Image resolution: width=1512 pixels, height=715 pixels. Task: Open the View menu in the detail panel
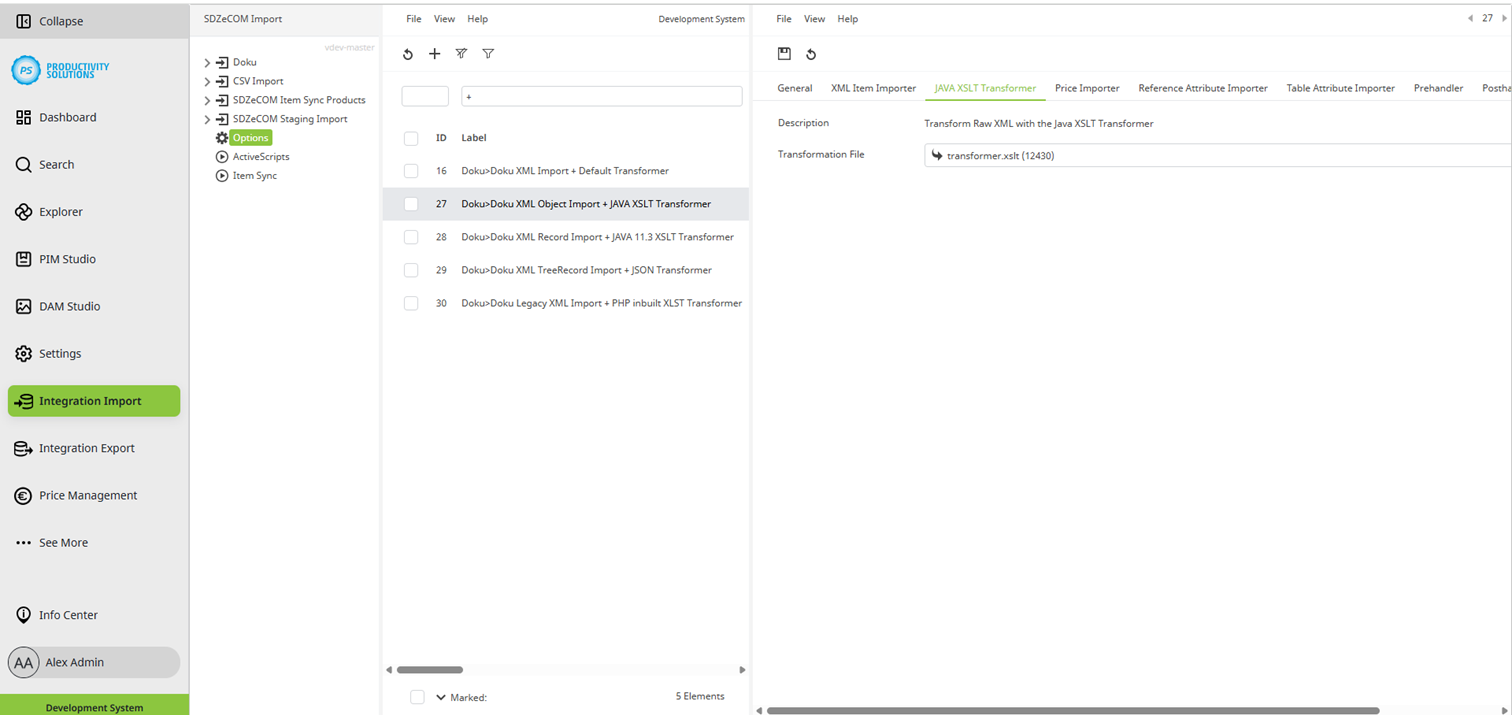(x=814, y=18)
